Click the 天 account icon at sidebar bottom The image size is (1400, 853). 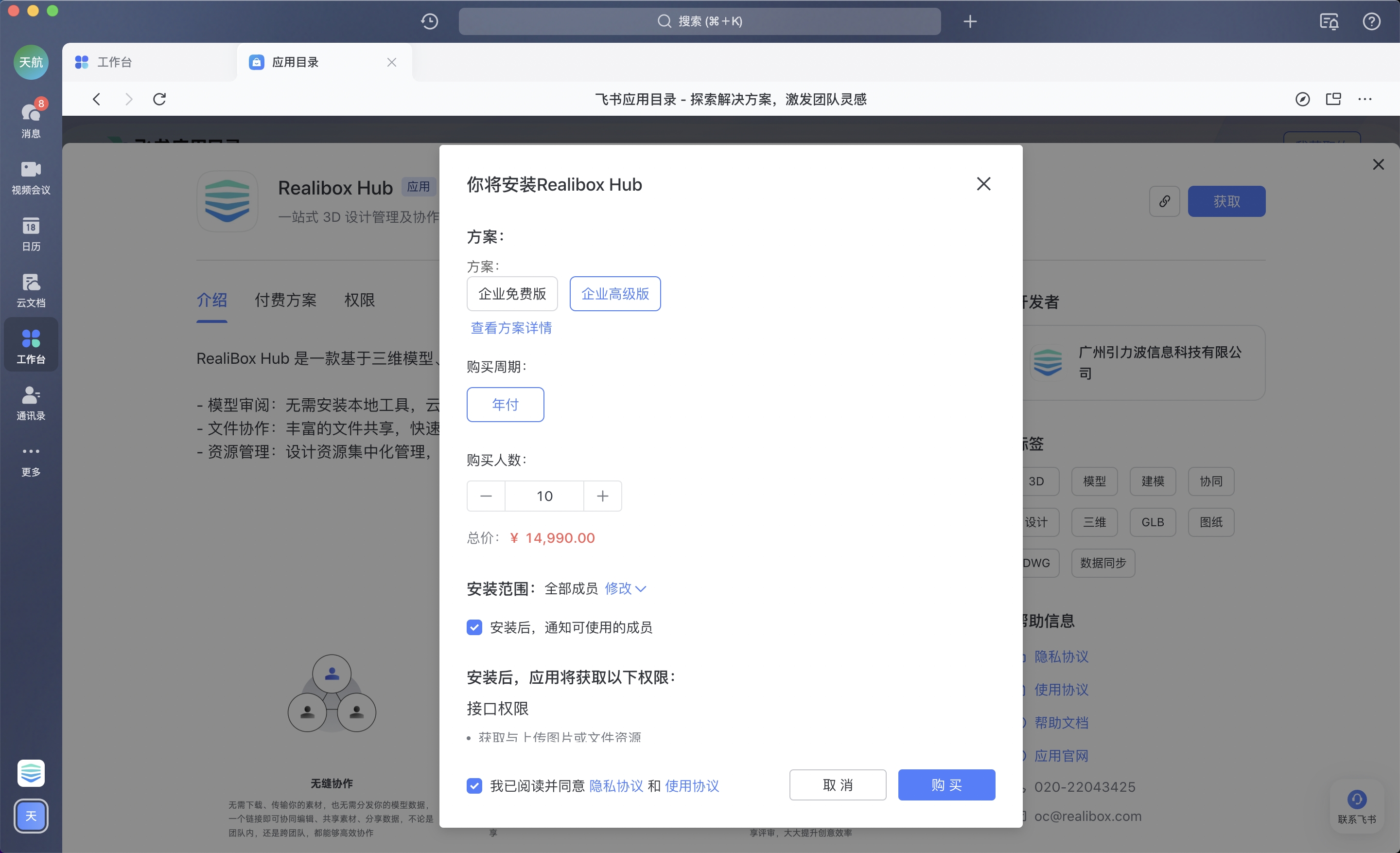pos(31,816)
